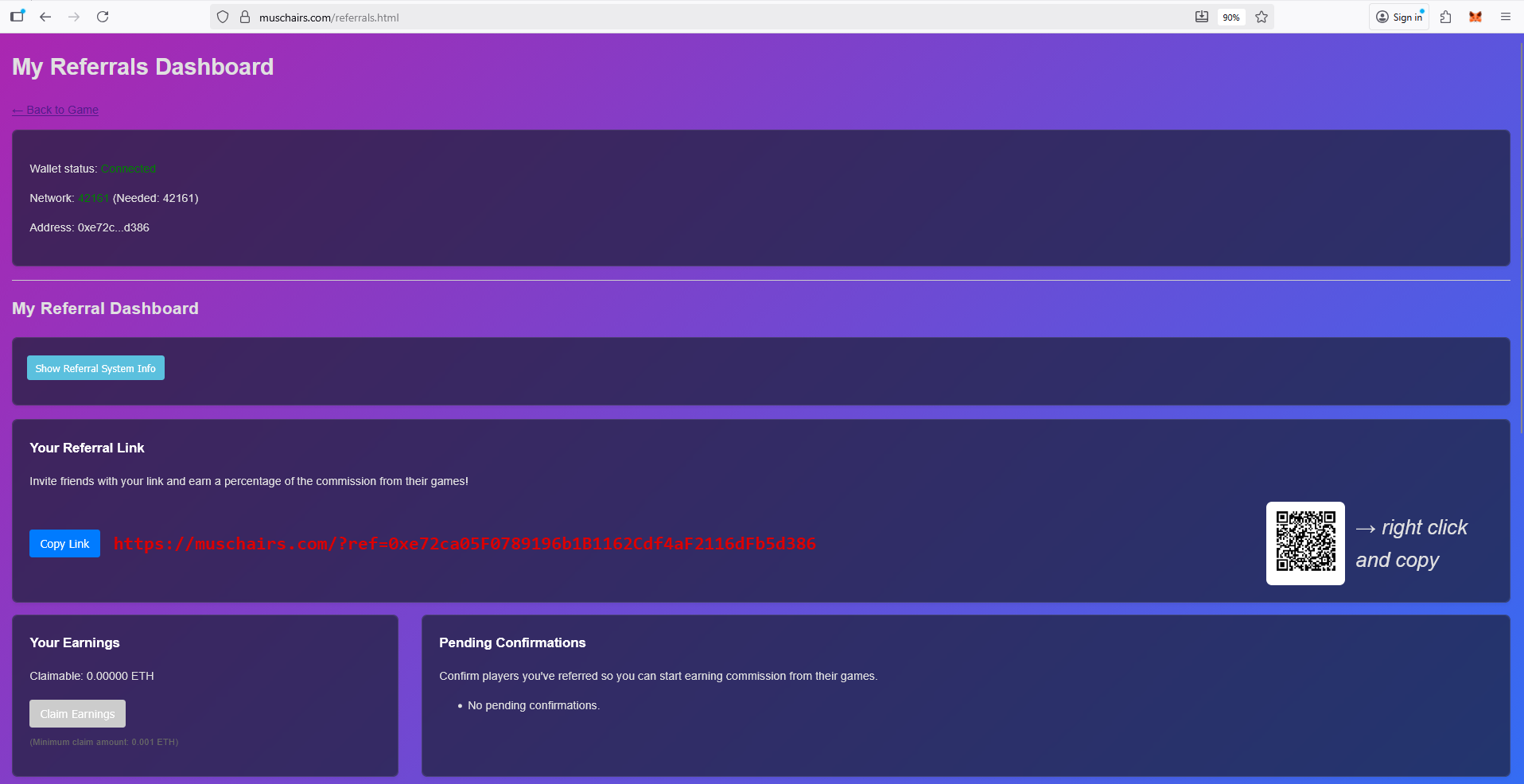The height and width of the screenshot is (784, 1524).
Task: Click the green Connected wallet status
Action: (128, 169)
